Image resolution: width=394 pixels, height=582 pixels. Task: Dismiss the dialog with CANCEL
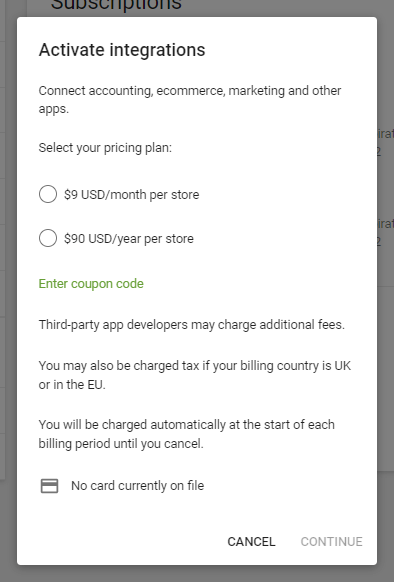point(251,542)
